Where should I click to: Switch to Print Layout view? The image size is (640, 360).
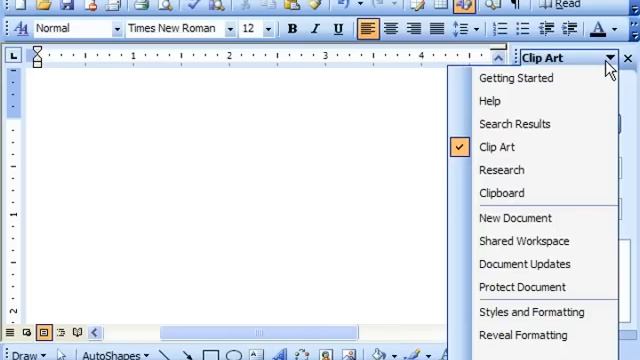coord(44,333)
